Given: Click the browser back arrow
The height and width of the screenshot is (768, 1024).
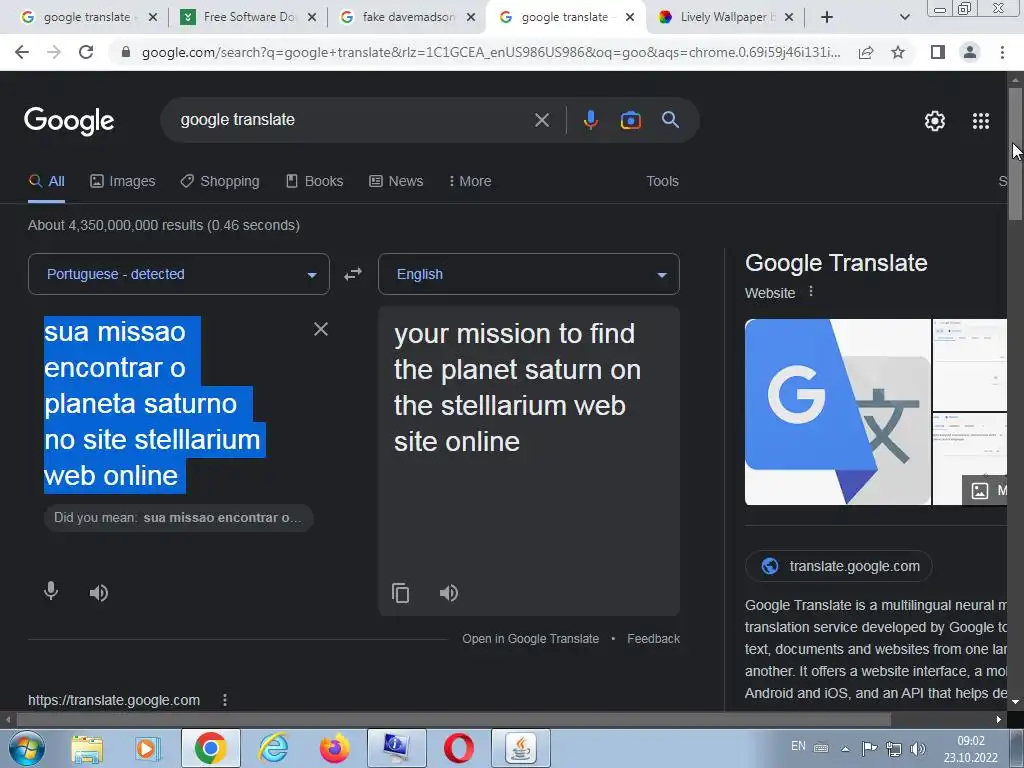Looking at the screenshot, I should point(22,52).
